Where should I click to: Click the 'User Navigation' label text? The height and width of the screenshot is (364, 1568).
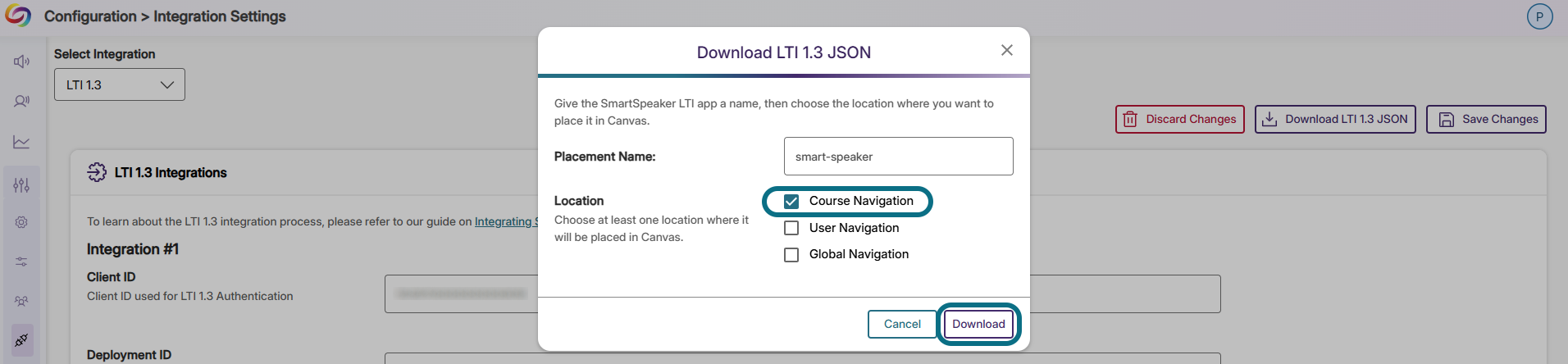coord(854,228)
